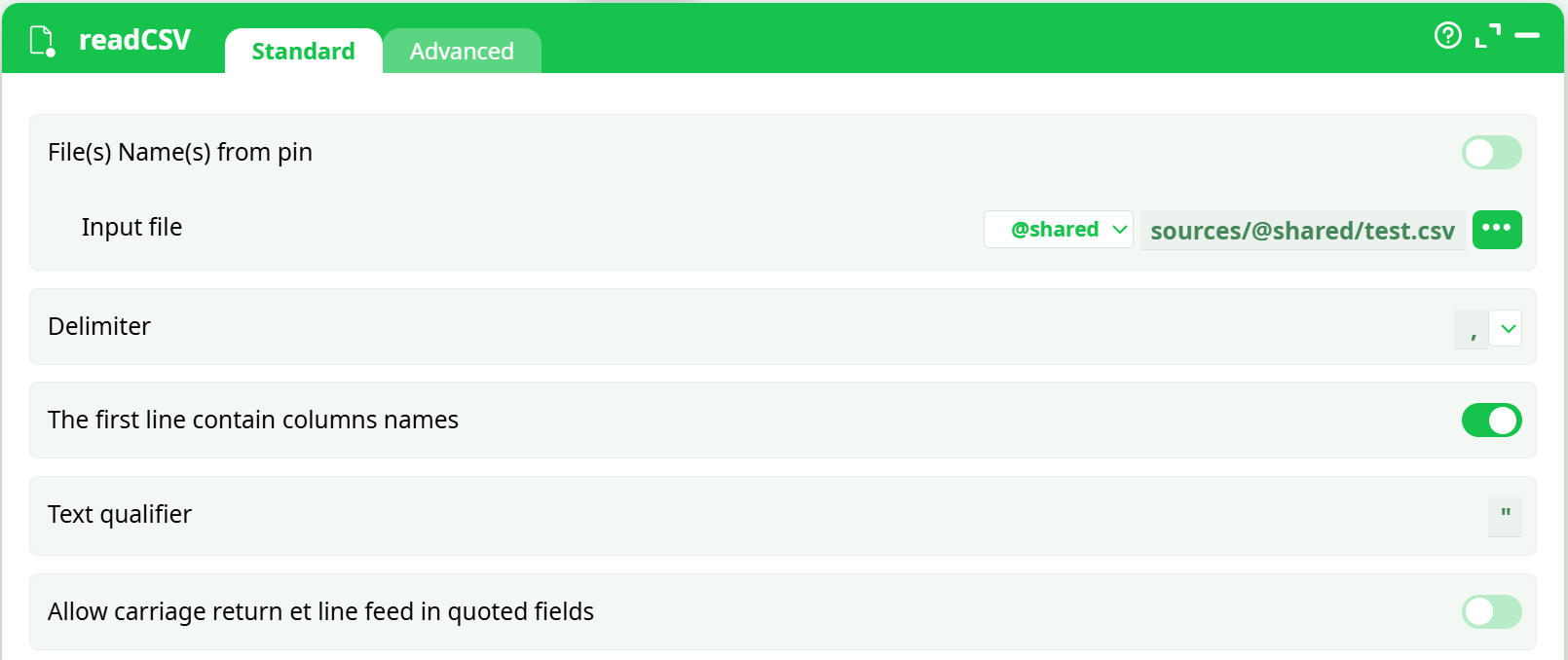
Task: Click the first line columns names label
Action: tap(253, 420)
